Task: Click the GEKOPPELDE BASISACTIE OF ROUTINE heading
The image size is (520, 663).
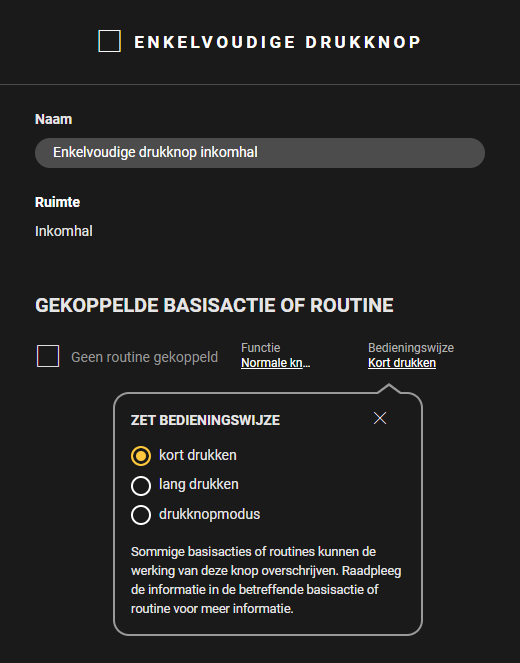Action: click(x=214, y=305)
